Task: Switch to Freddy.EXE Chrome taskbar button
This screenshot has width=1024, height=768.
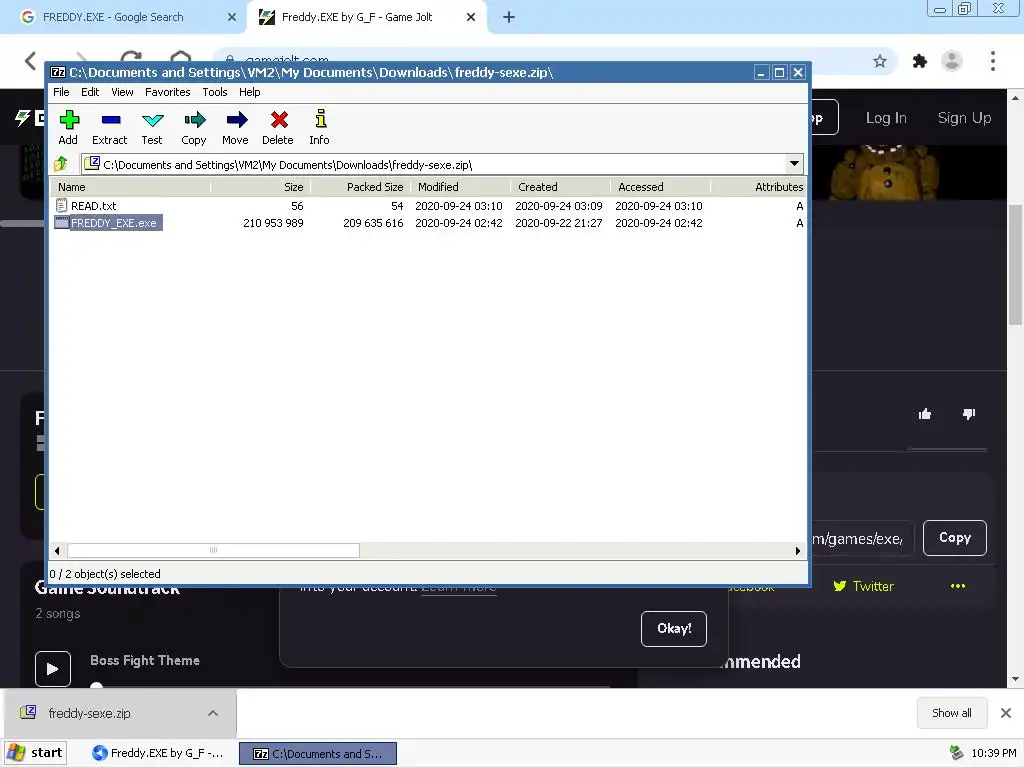Action: (159, 753)
